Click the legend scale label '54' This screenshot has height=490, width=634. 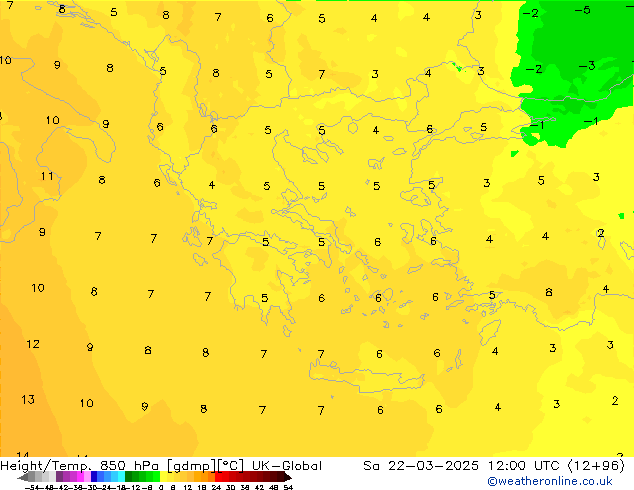pyautogui.click(x=288, y=487)
